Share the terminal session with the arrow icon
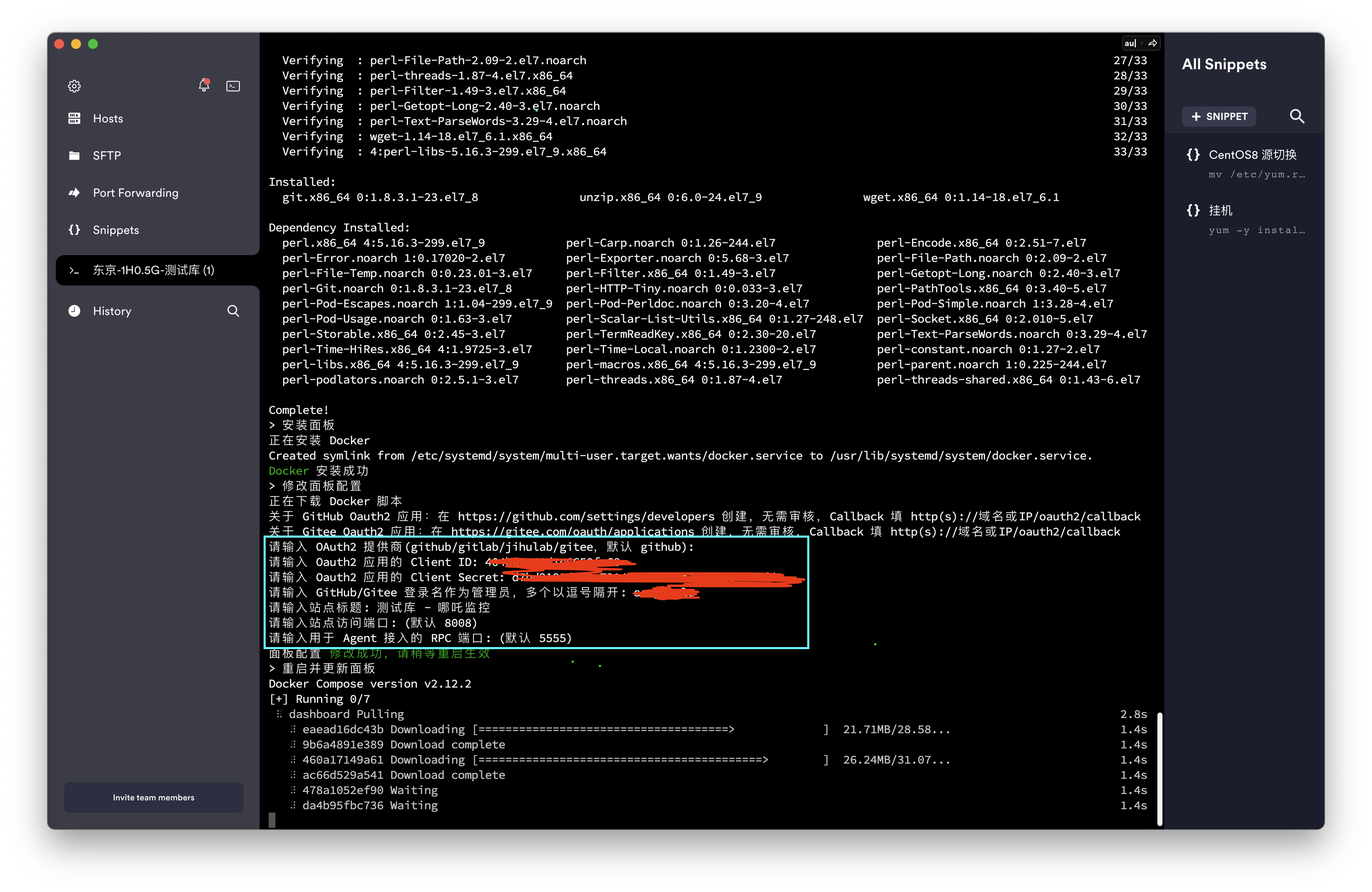Viewport: 1372px width, 892px height. coord(1152,43)
